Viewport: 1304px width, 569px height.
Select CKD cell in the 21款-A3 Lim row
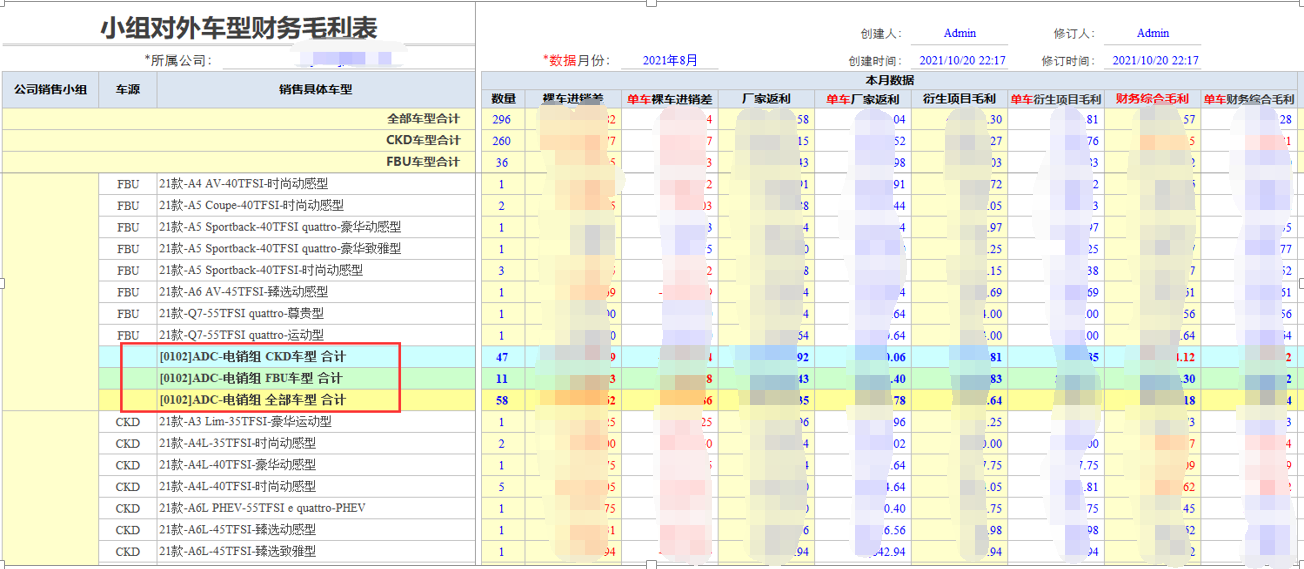[128, 421]
